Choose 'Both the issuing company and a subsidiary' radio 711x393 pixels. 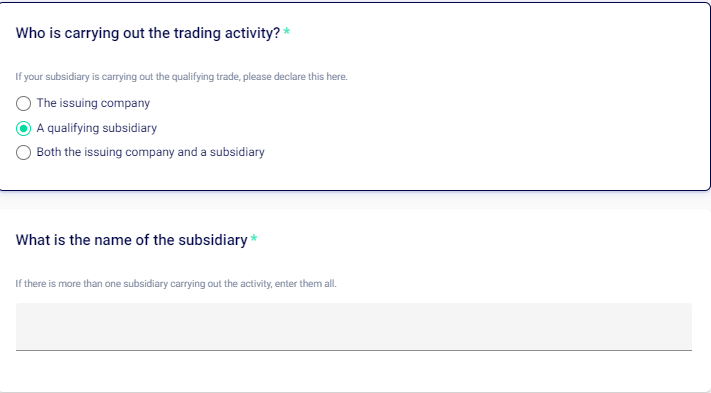(24, 152)
